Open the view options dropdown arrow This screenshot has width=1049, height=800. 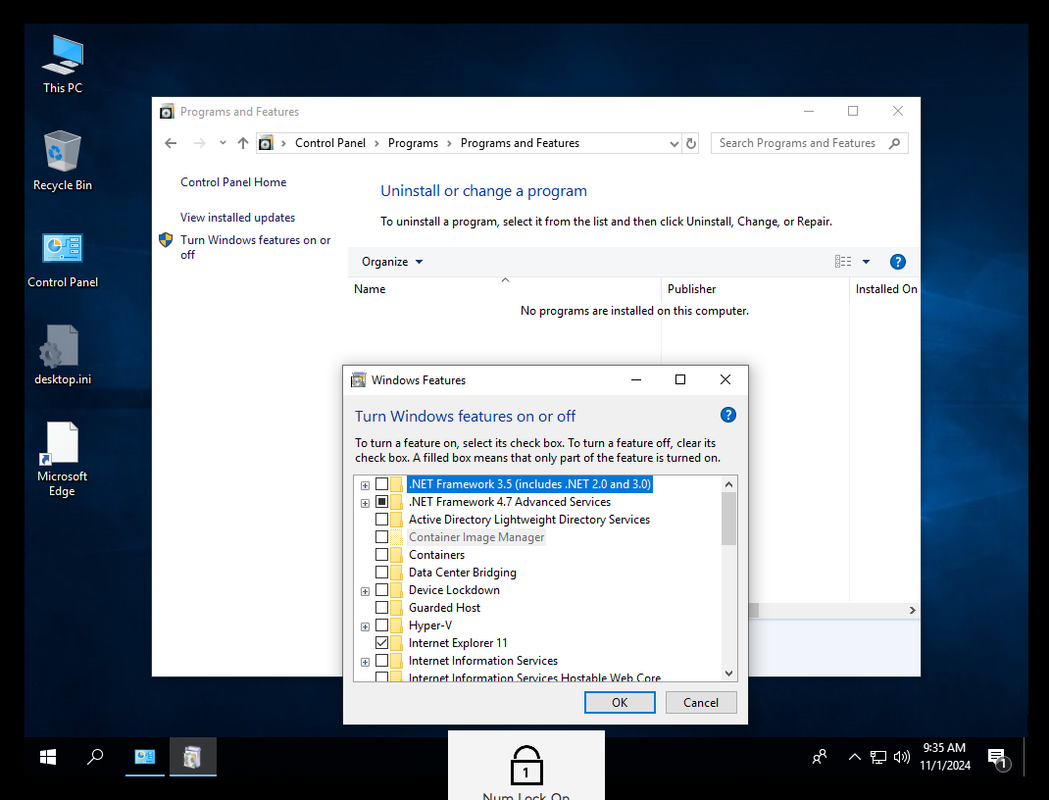[x=866, y=262]
